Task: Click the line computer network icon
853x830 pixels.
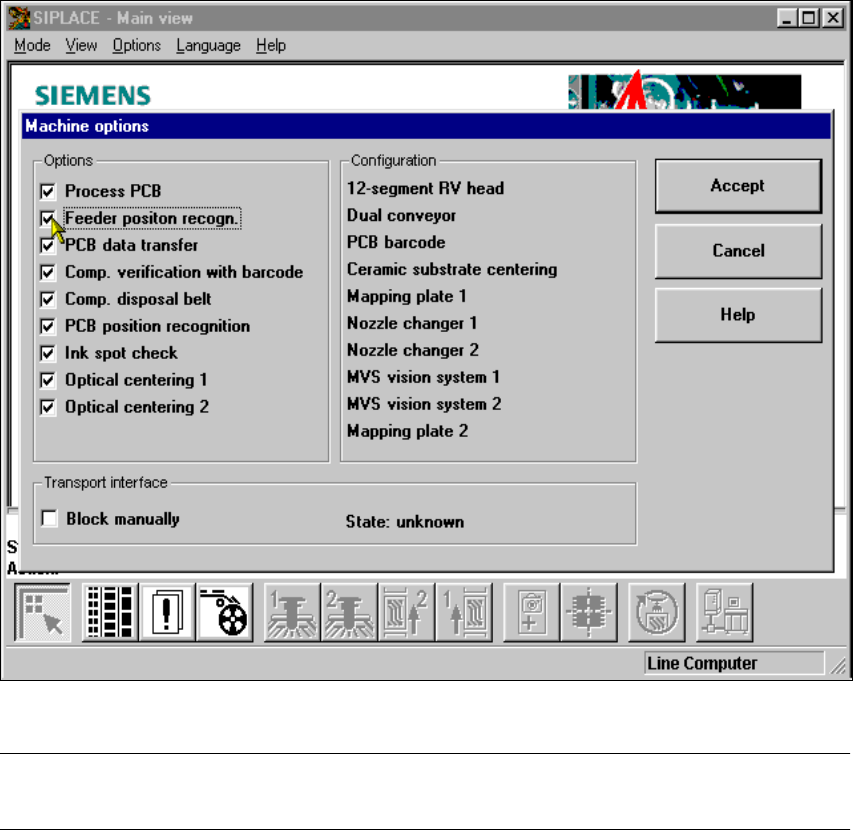Action: tap(725, 612)
